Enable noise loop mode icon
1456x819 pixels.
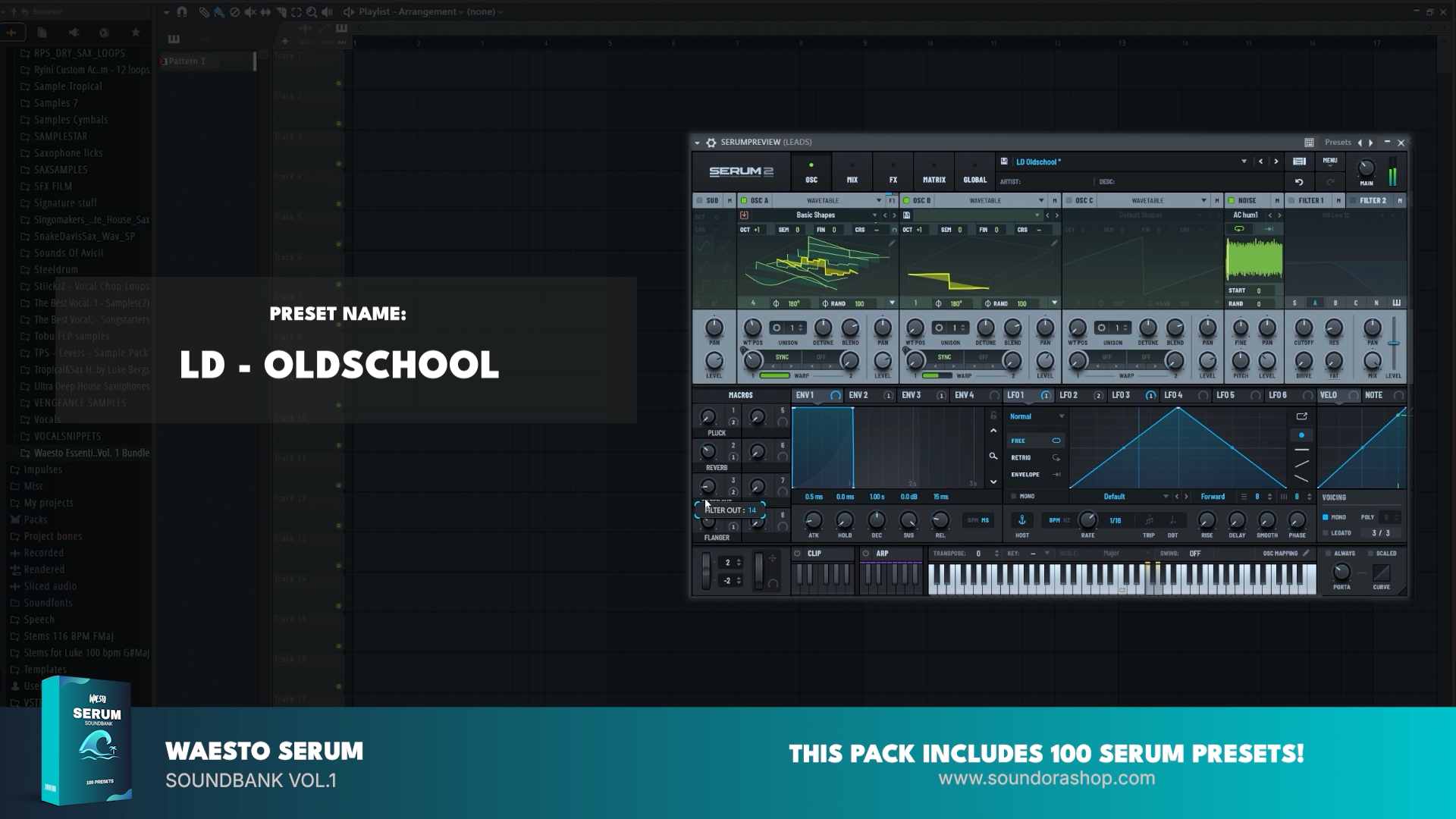coord(1239,229)
